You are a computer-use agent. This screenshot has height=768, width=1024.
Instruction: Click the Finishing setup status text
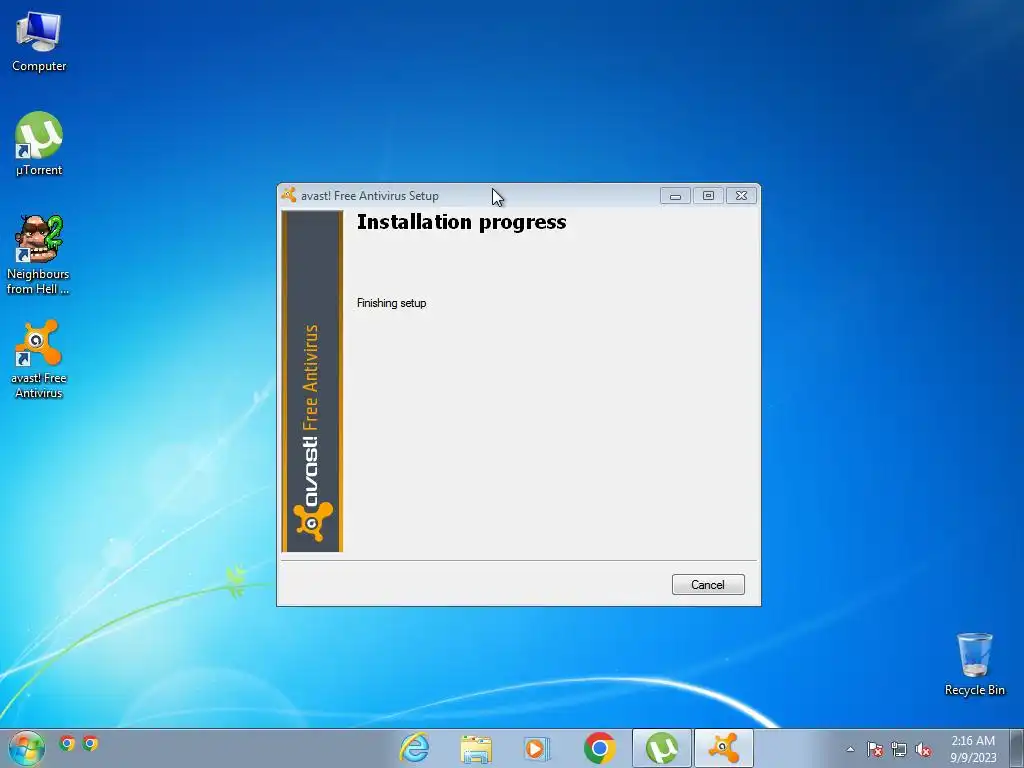(391, 303)
